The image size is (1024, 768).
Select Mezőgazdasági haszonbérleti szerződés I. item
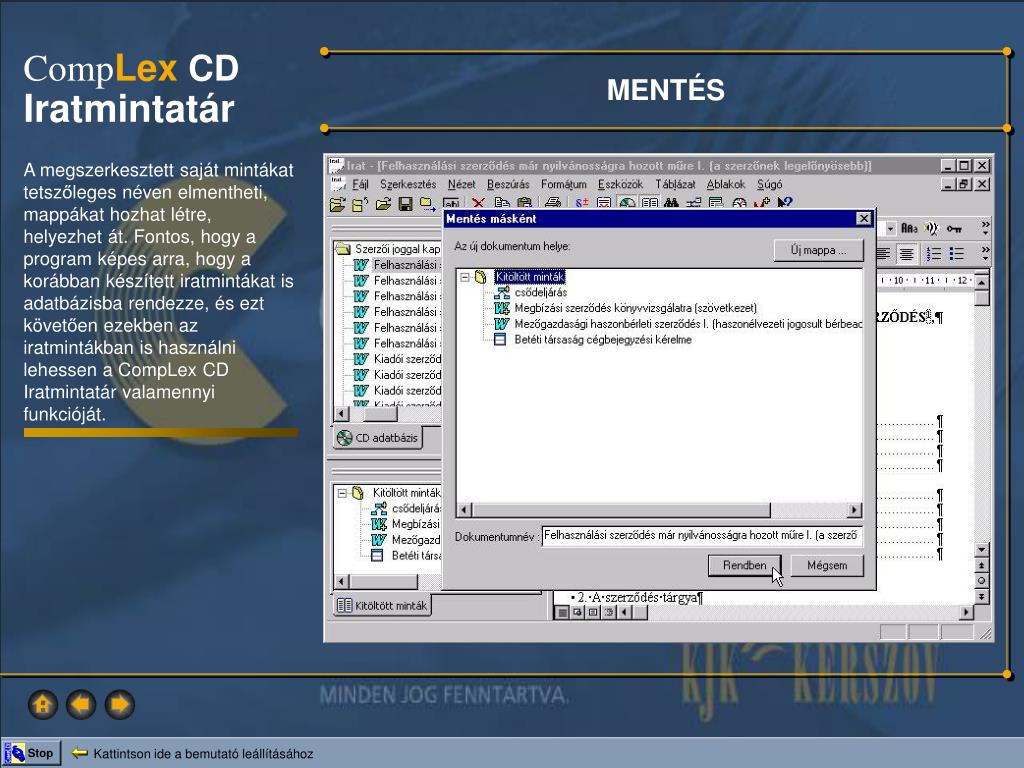688,324
